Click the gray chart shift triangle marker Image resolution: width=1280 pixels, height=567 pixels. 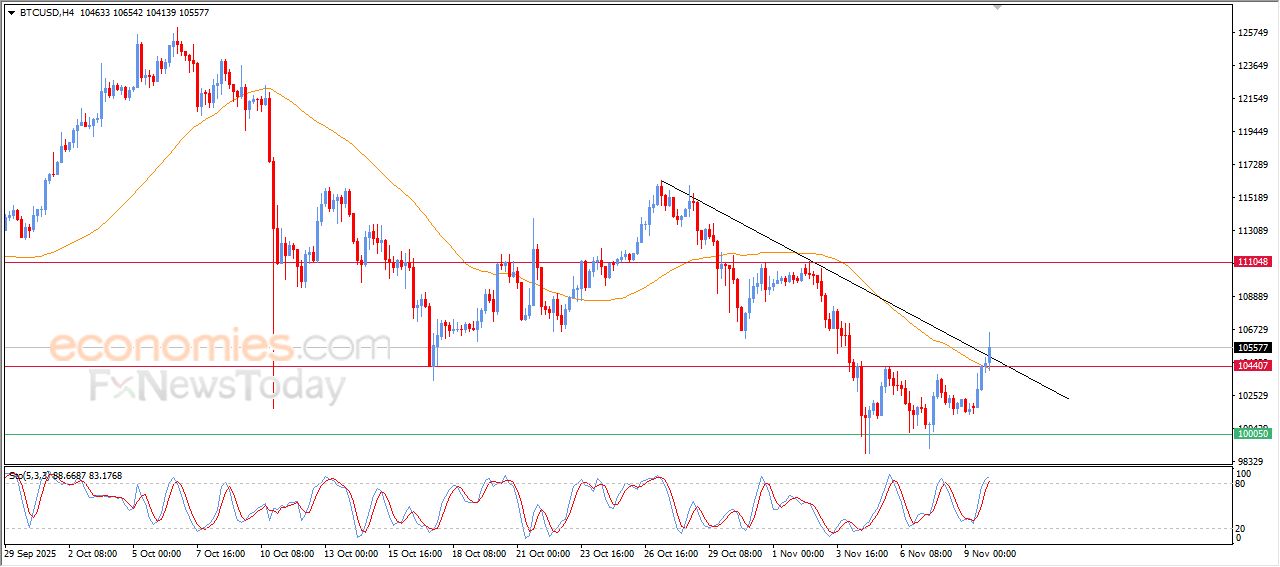click(x=996, y=7)
